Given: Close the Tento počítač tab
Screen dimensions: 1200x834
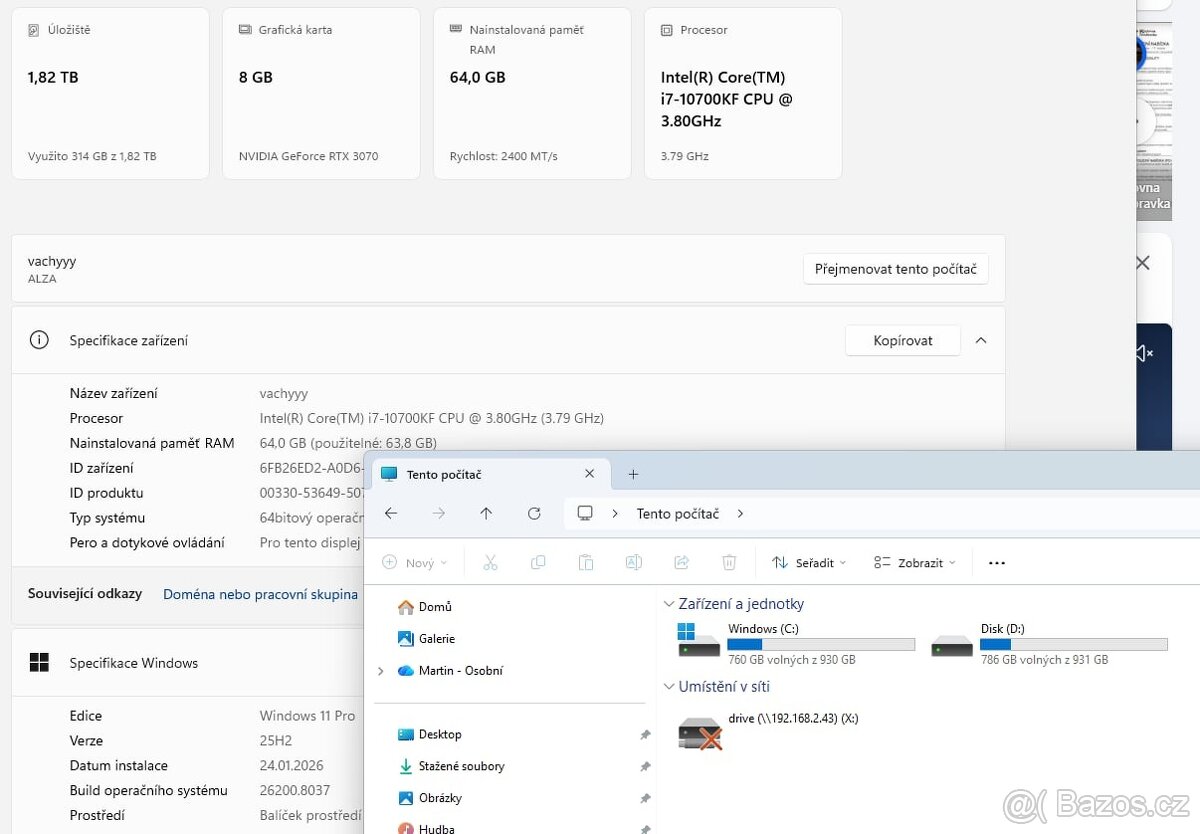Looking at the screenshot, I should (x=589, y=474).
